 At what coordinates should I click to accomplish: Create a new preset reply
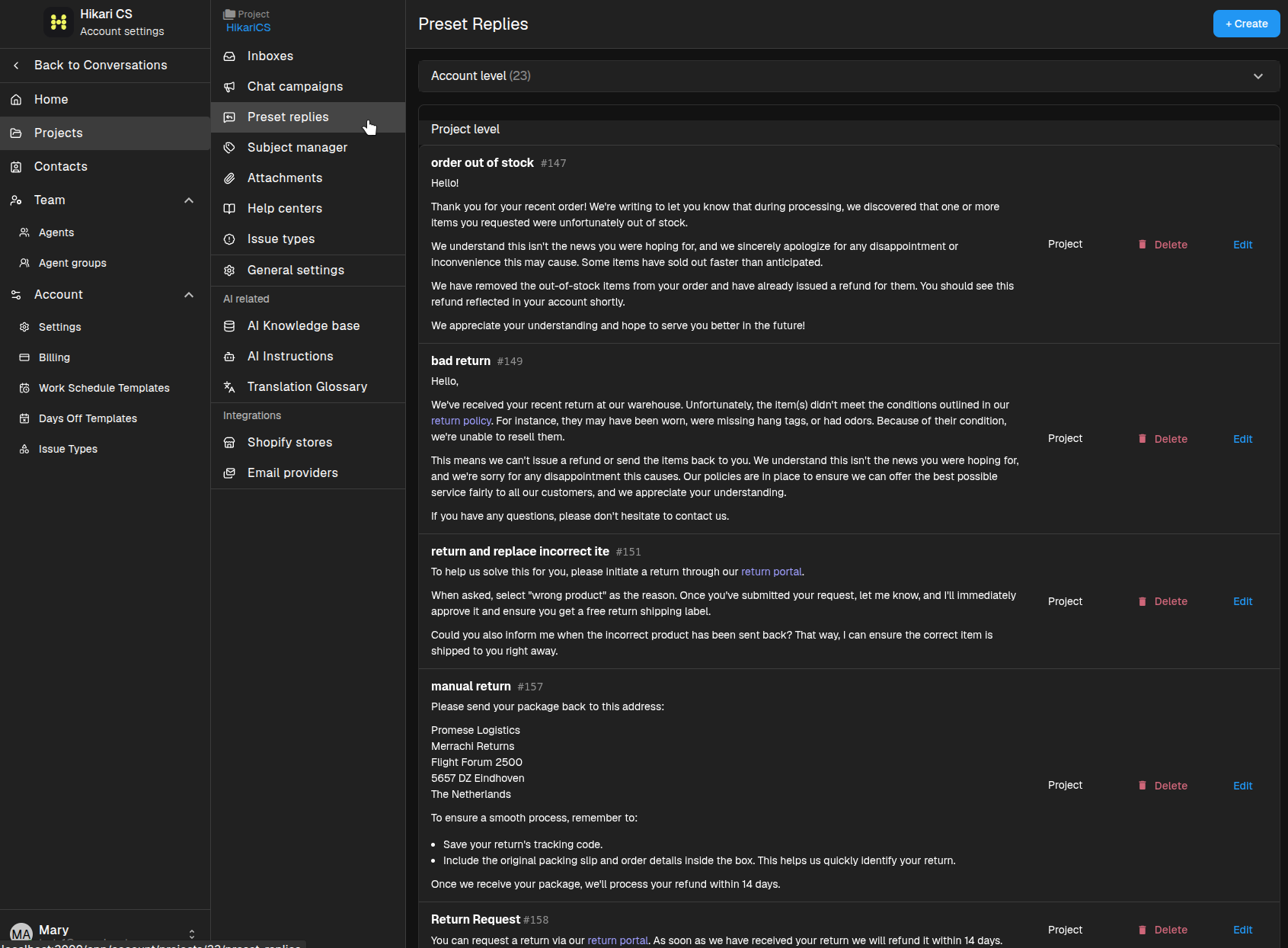point(1246,24)
